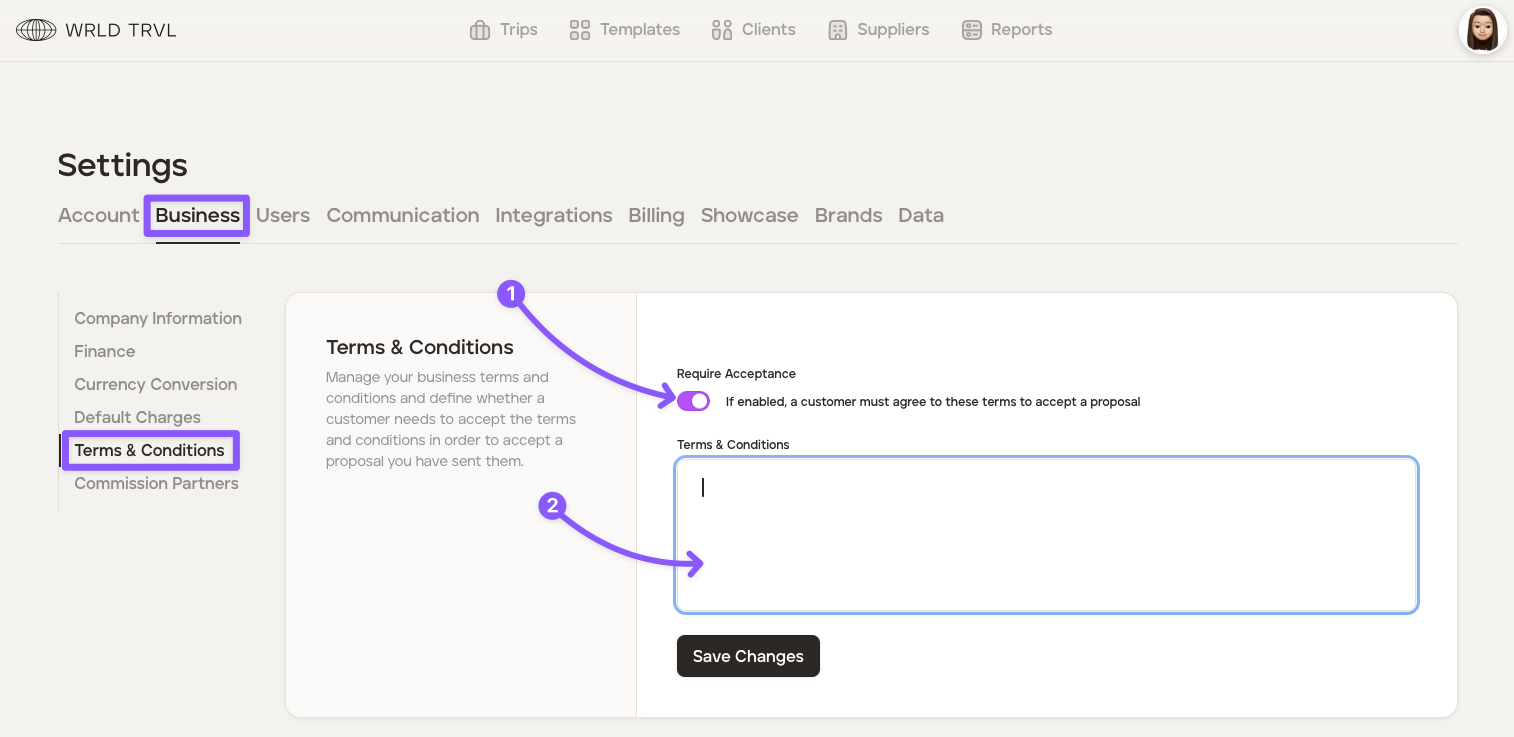Click the Templates grid icon
The image size is (1514, 737).
click(580, 30)
